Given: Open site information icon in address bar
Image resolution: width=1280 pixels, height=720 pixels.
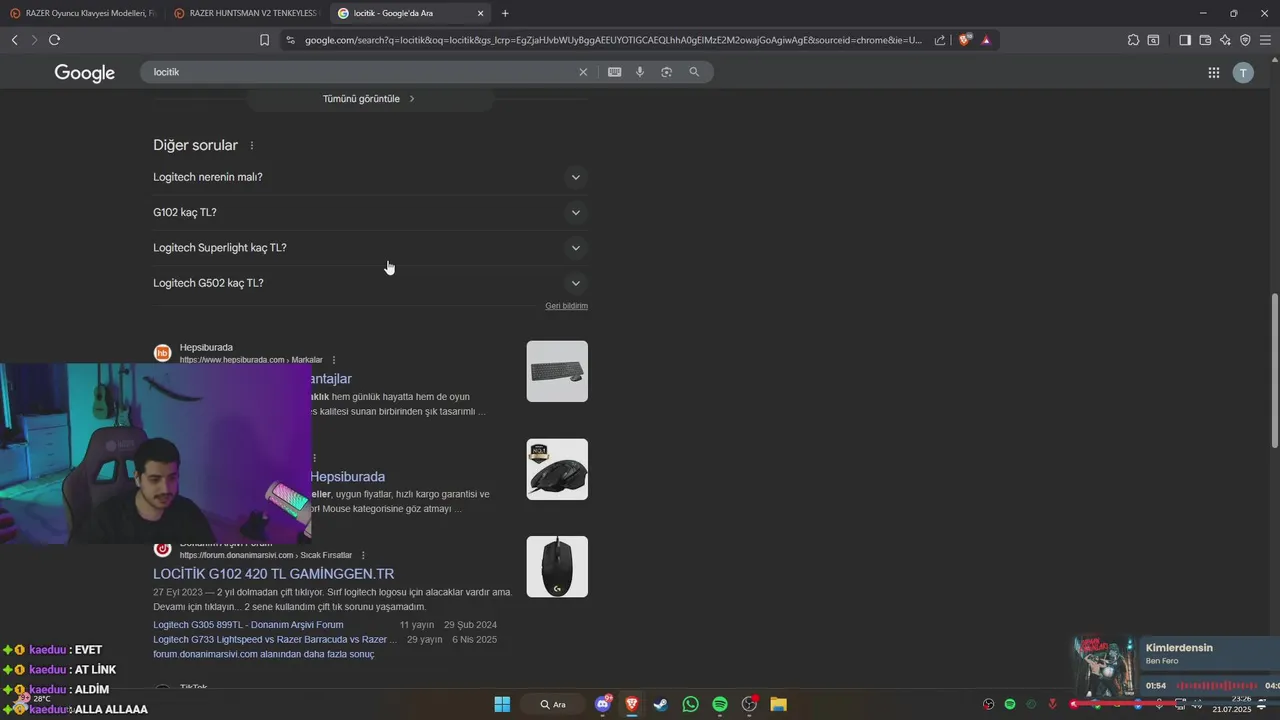Looking at the screenshot, I should coord(290,40).
